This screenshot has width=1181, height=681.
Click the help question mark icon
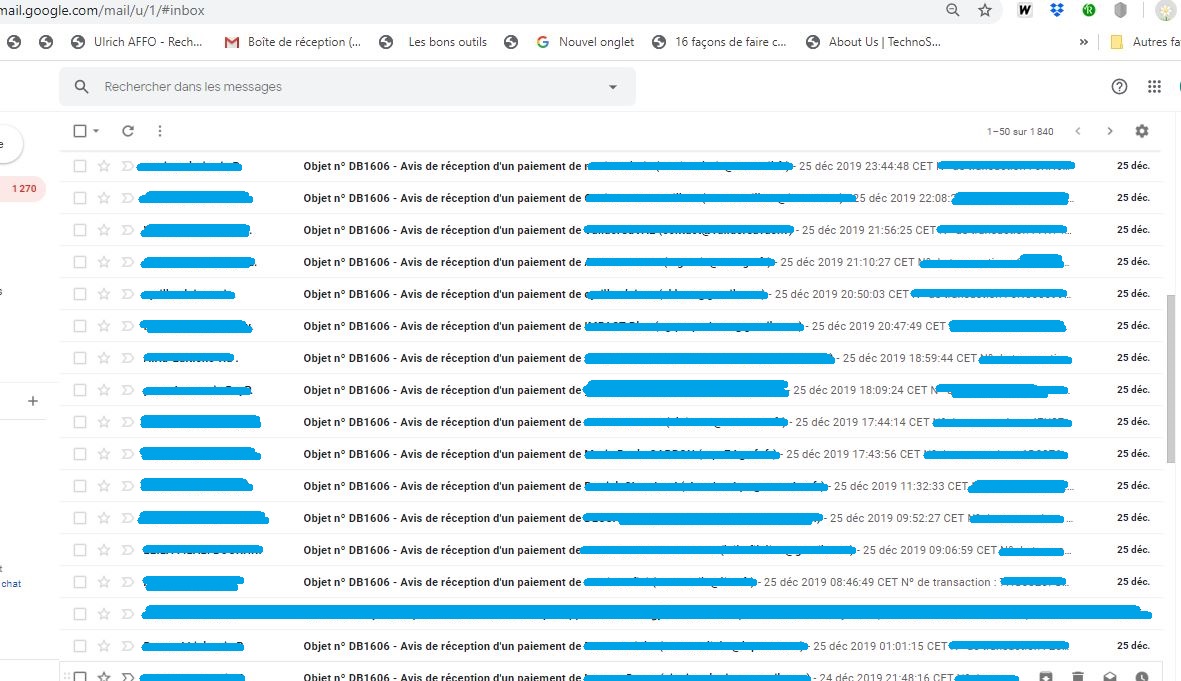coord(1120,87)
